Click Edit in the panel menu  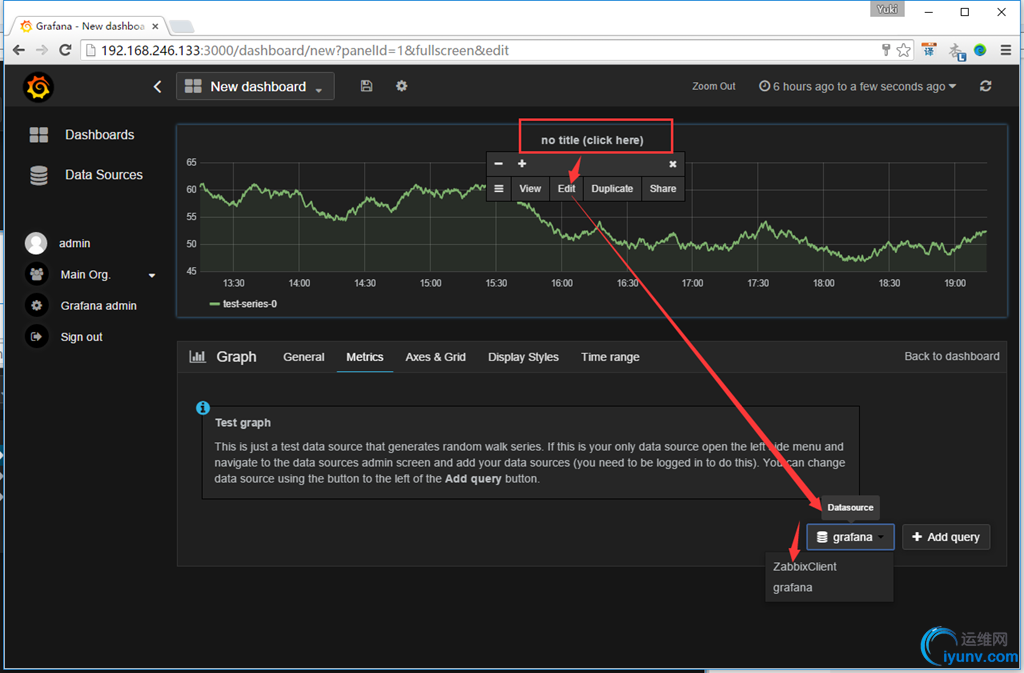[x=566, y=189]
